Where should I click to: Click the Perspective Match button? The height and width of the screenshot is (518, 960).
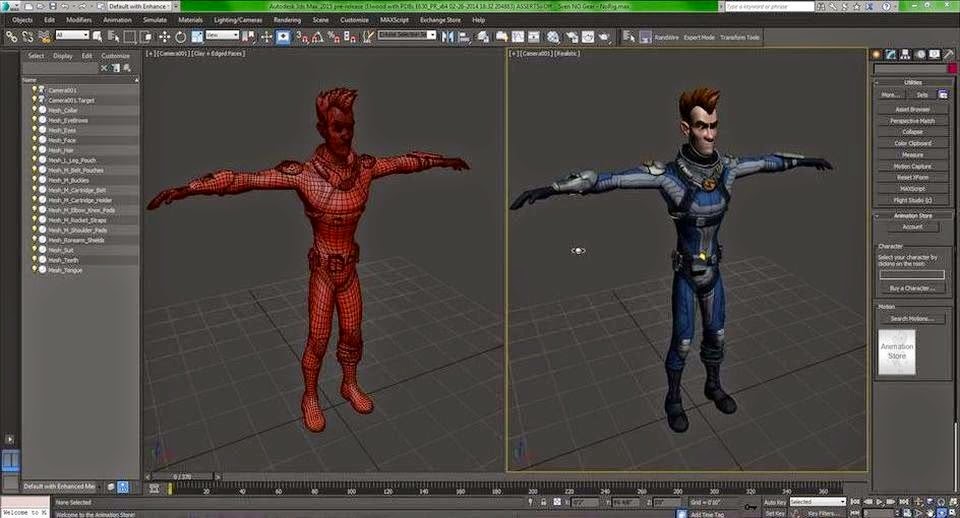pyautogui.click(x=913, y=120)
